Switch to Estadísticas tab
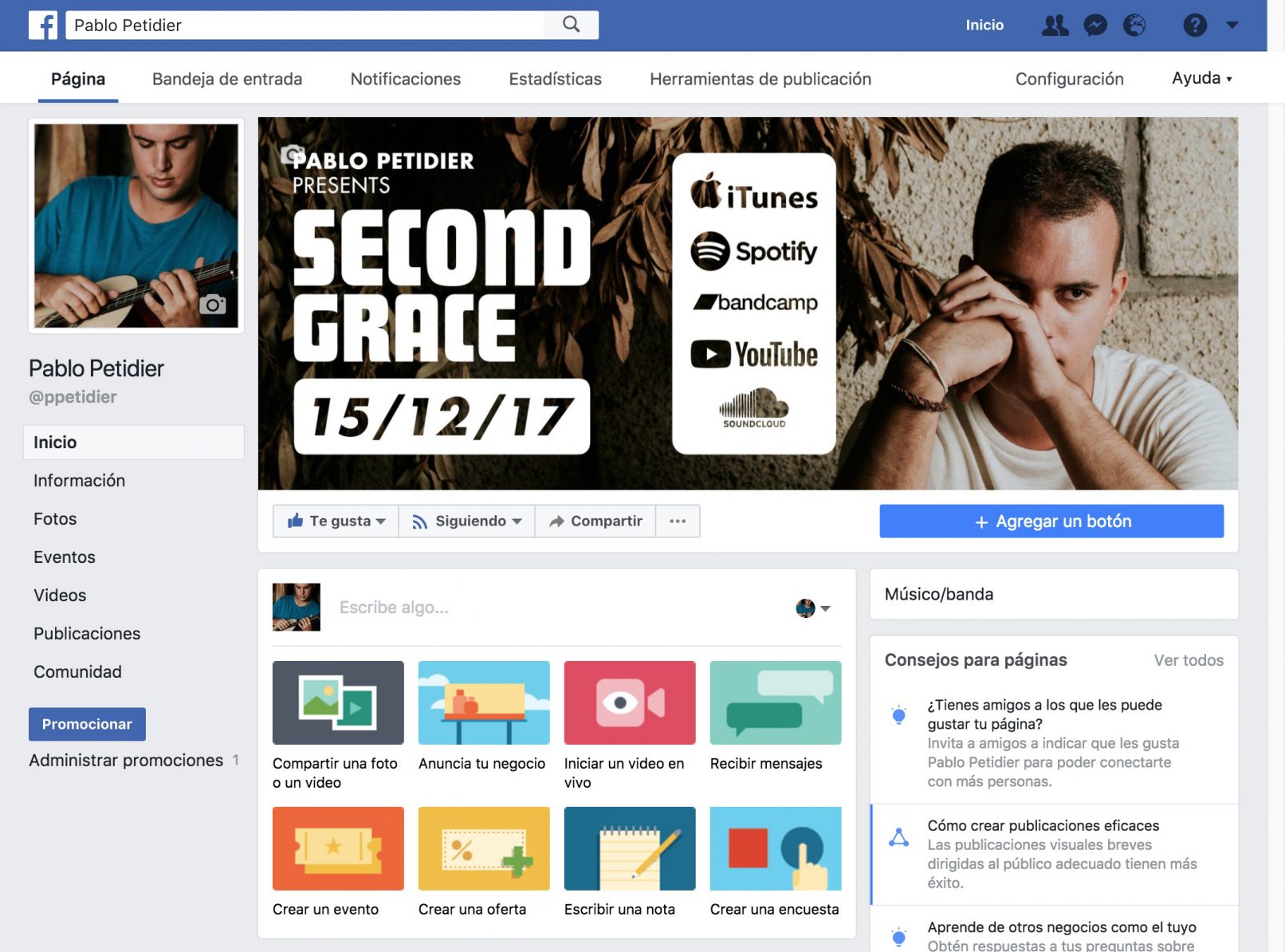 tap(555, 79)
